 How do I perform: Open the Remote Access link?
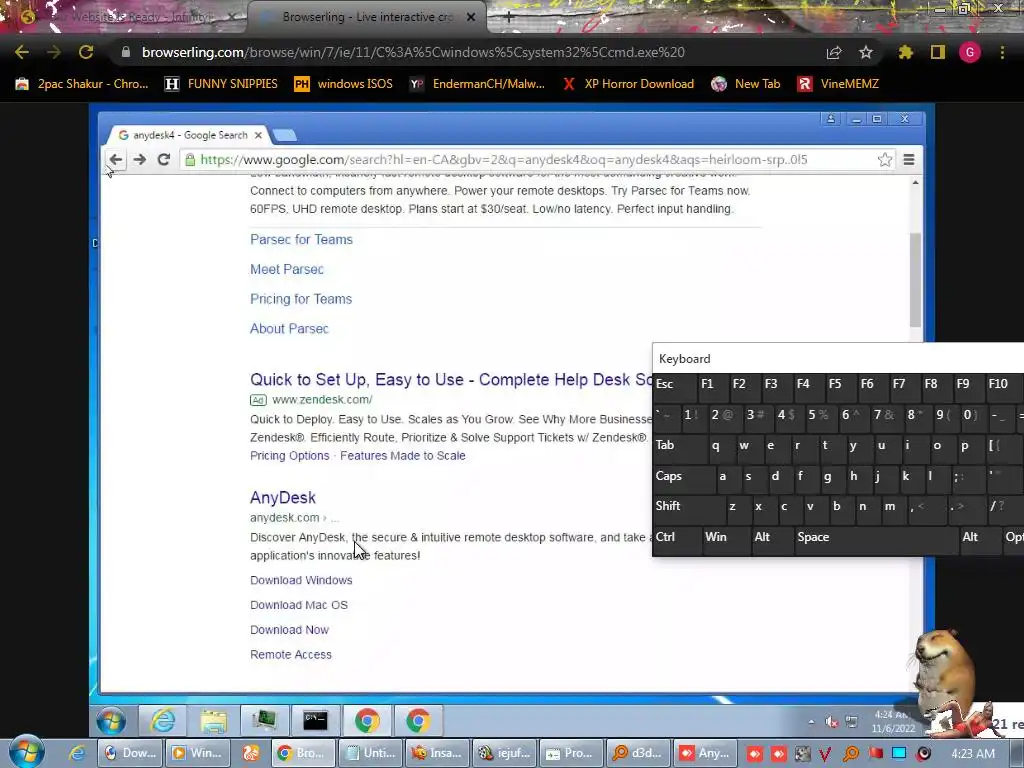[291, 654]
